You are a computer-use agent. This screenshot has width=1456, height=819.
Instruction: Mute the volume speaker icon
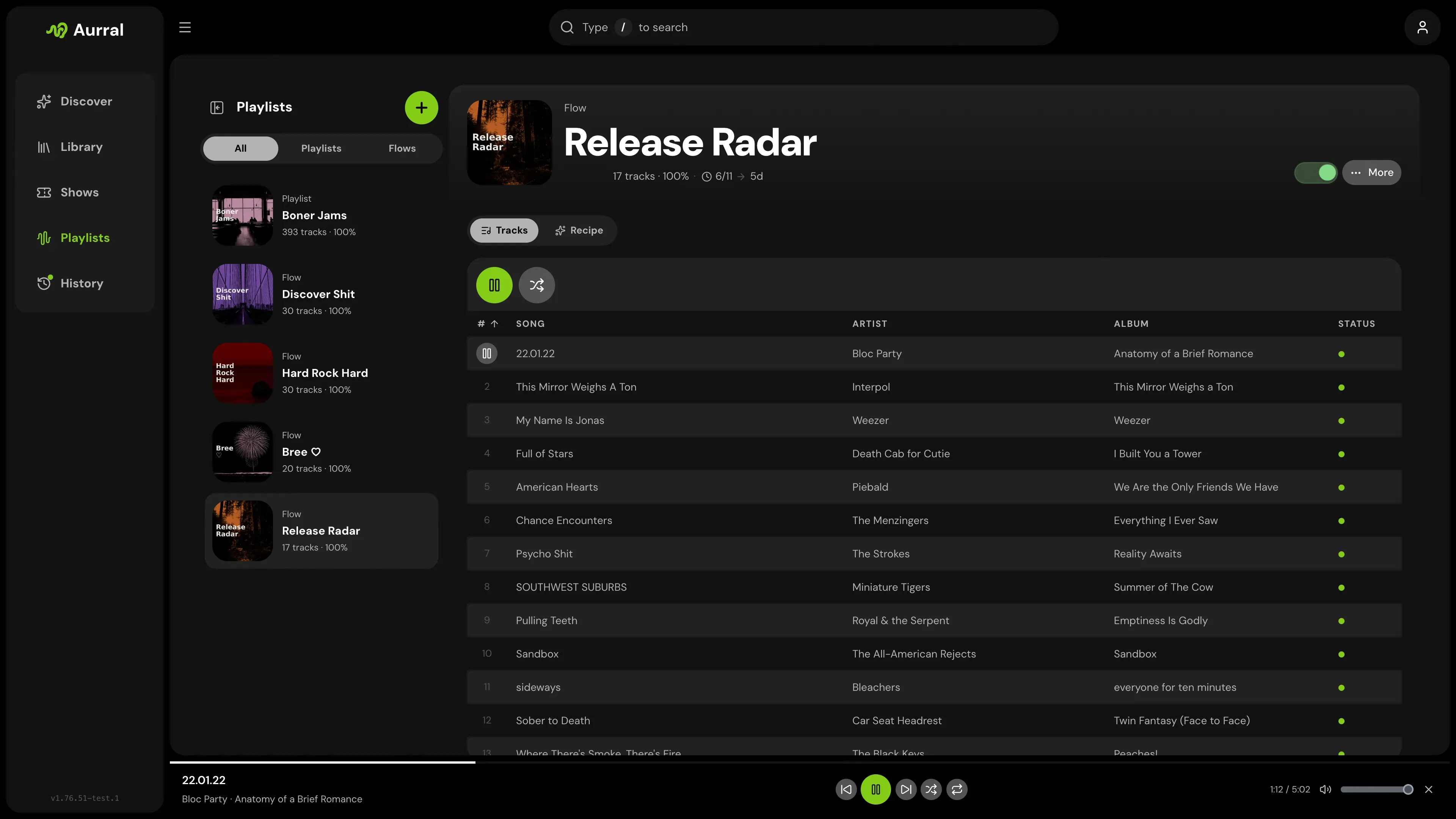[x=1325, y=789]
